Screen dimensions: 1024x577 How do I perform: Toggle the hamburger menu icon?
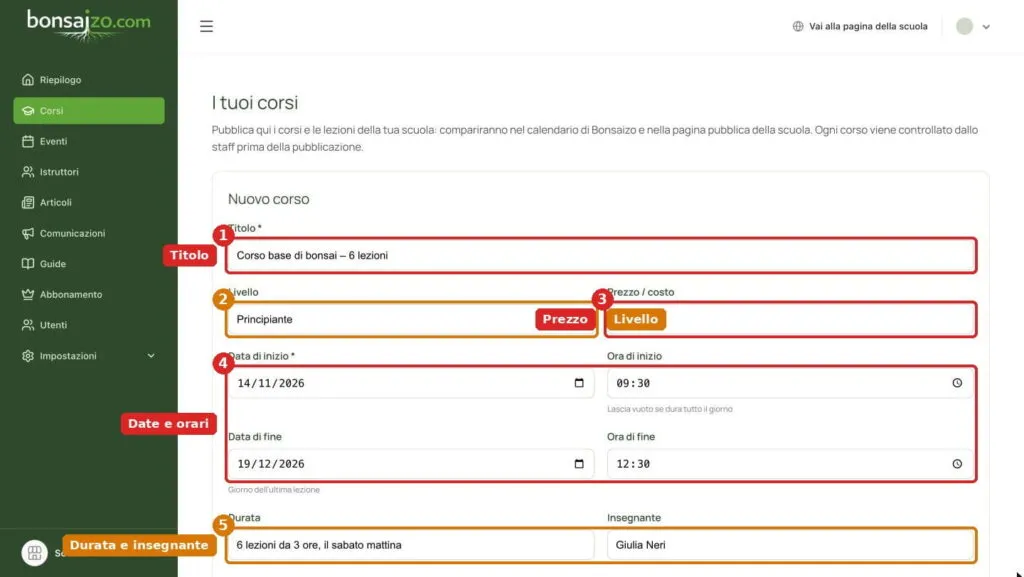206,26
